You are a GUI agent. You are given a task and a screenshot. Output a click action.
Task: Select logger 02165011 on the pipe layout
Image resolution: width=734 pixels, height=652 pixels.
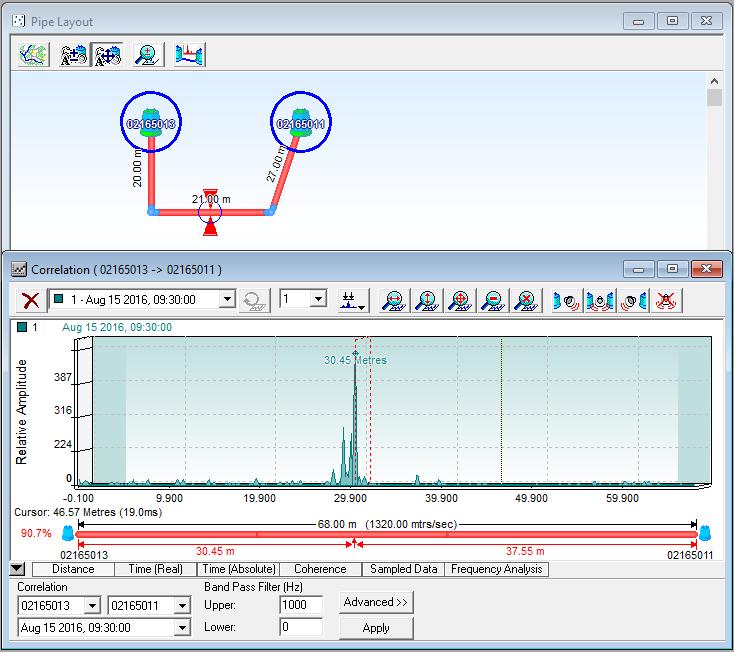(301, 122)
